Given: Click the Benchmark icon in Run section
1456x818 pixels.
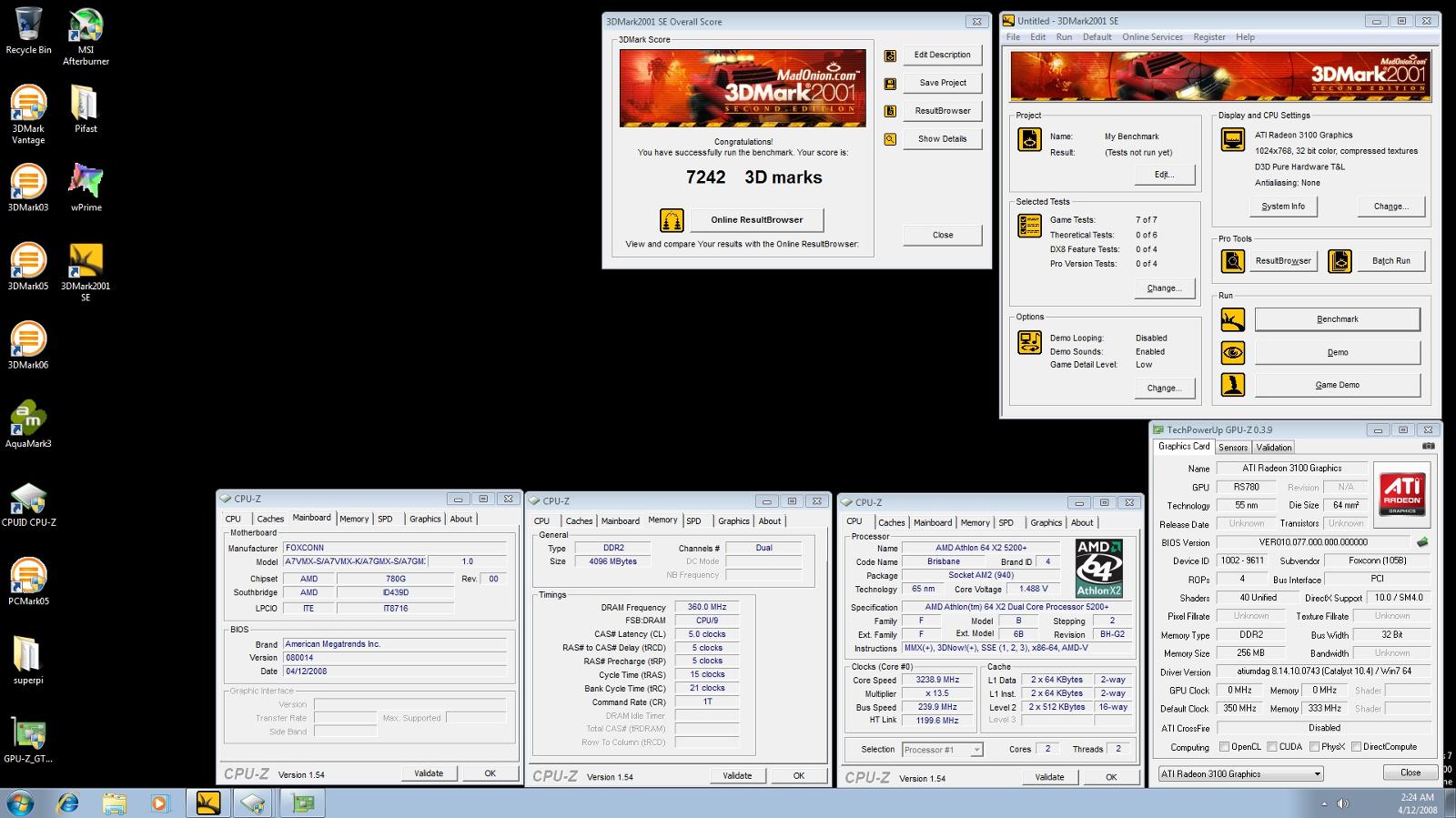Looking at the screenshot, I should 1233,319.
